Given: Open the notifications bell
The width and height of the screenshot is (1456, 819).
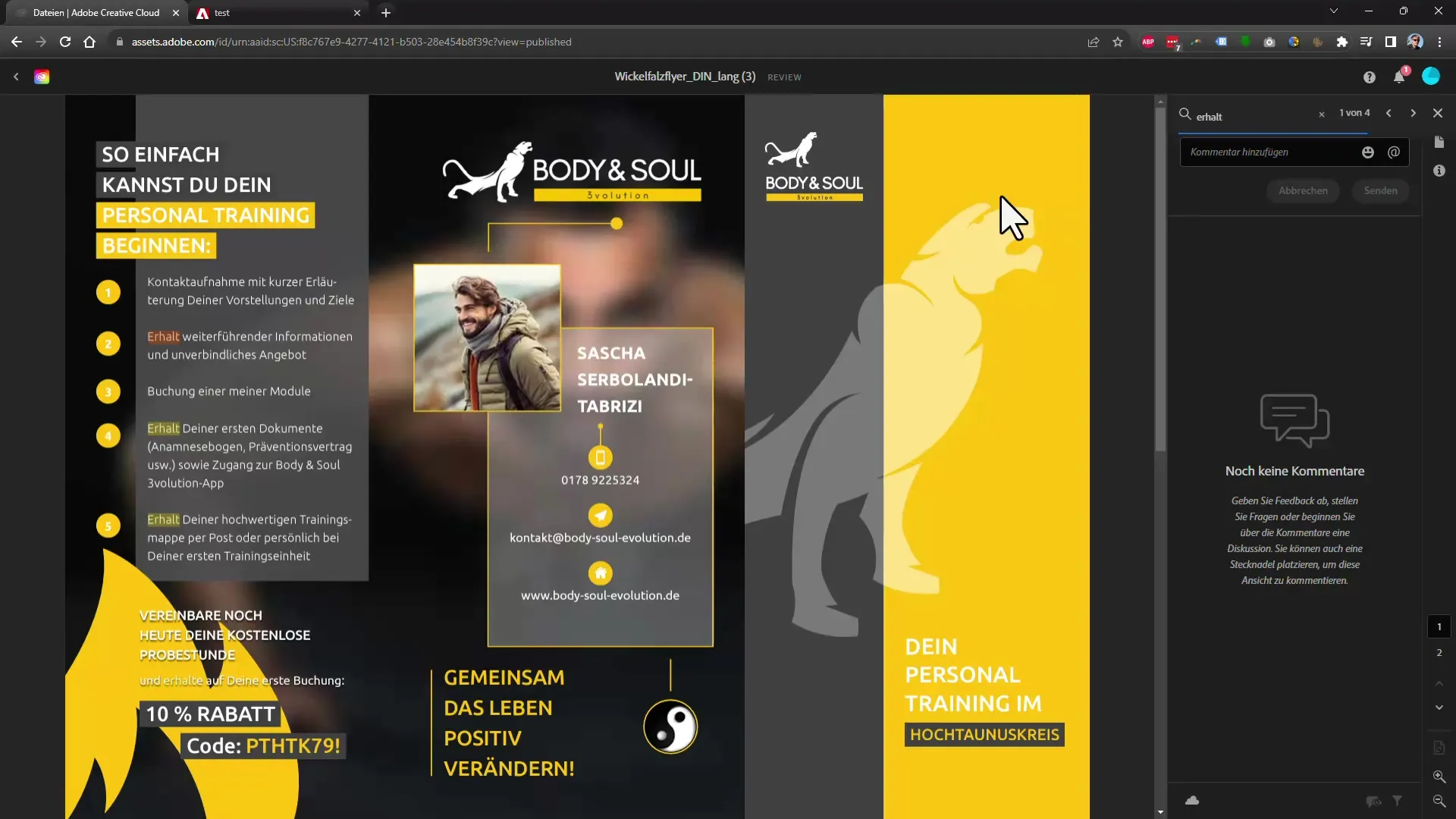Looking at the screenshot, I should 1399,77.
